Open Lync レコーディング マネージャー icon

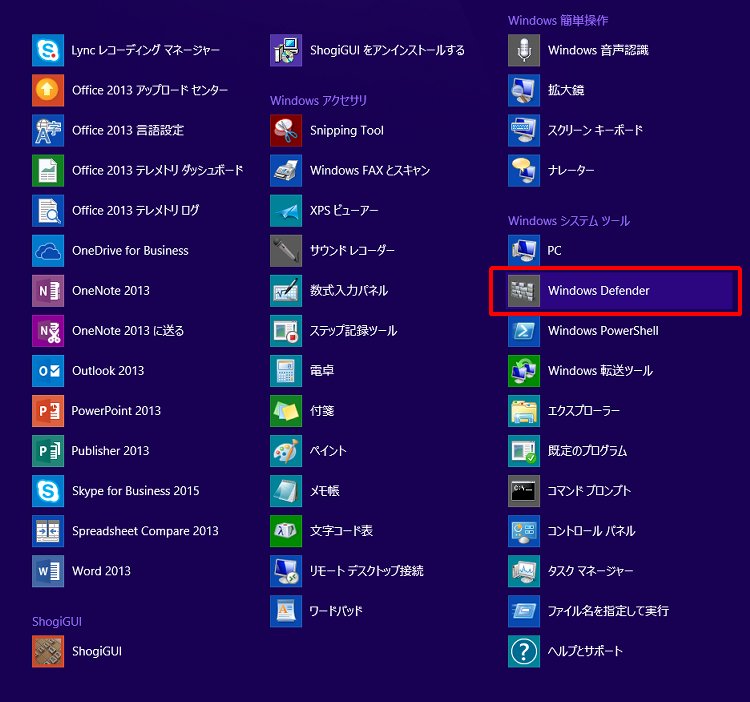click(48, 50)
